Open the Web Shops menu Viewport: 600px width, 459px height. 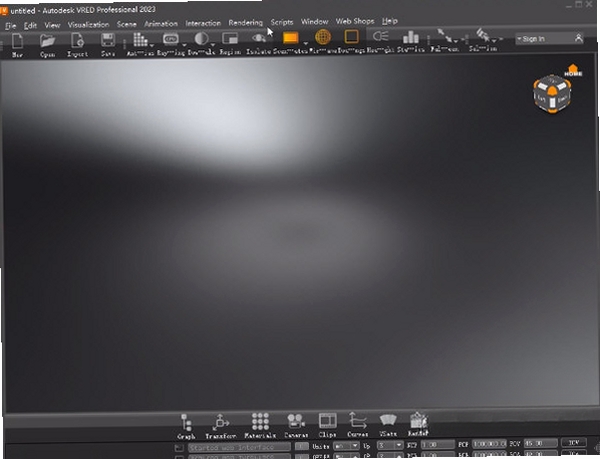[x=355, y=21]
